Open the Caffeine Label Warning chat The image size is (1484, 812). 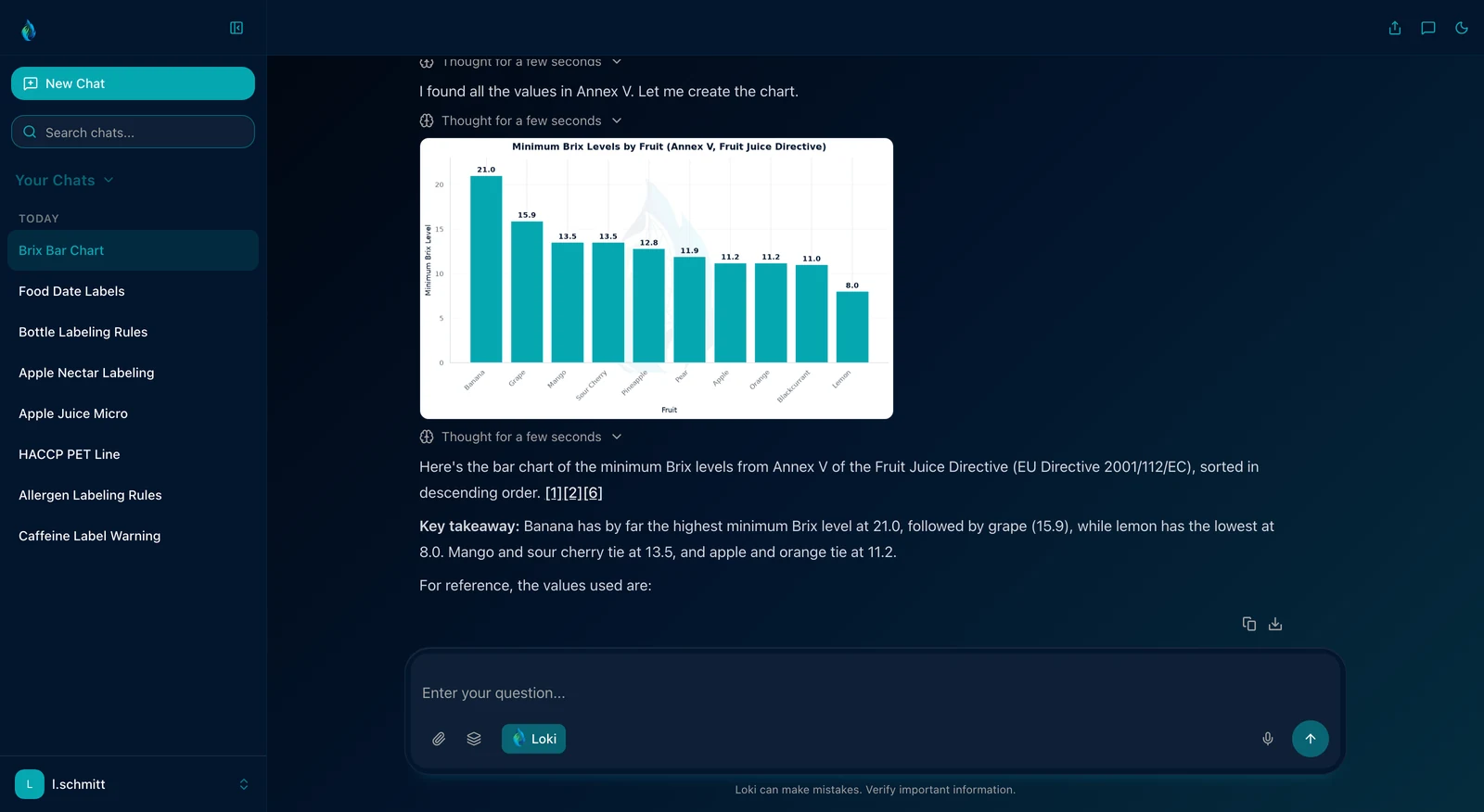pyautogui.click(x=133, y=536)
